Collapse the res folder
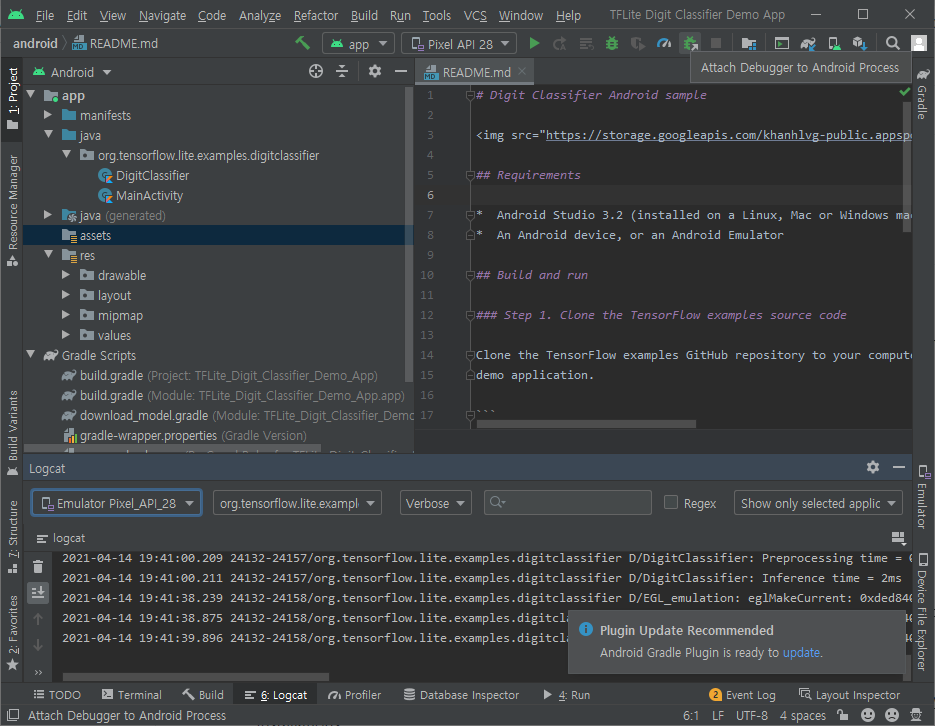 tap(48, 255)
